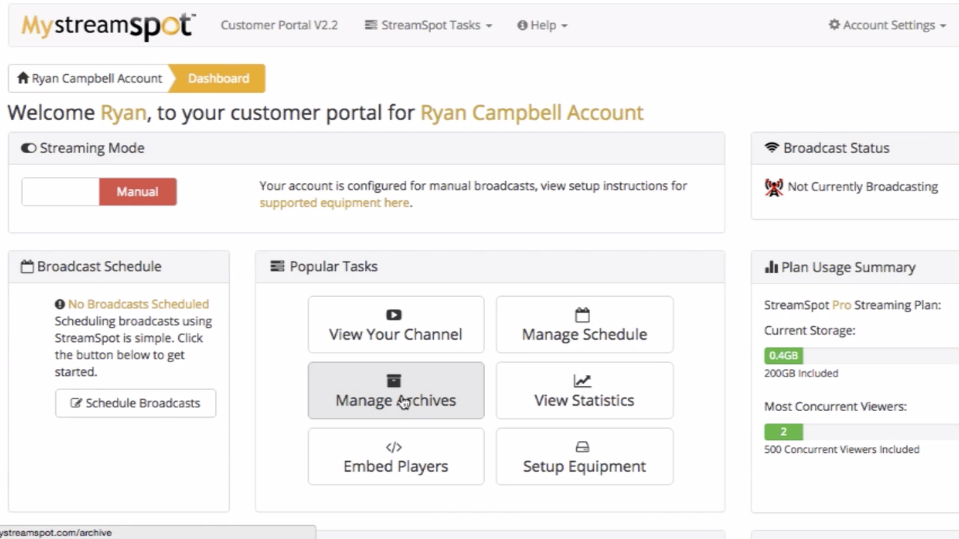
Task: Open the supported equipment here link
Action: click(x=334, y=203)
